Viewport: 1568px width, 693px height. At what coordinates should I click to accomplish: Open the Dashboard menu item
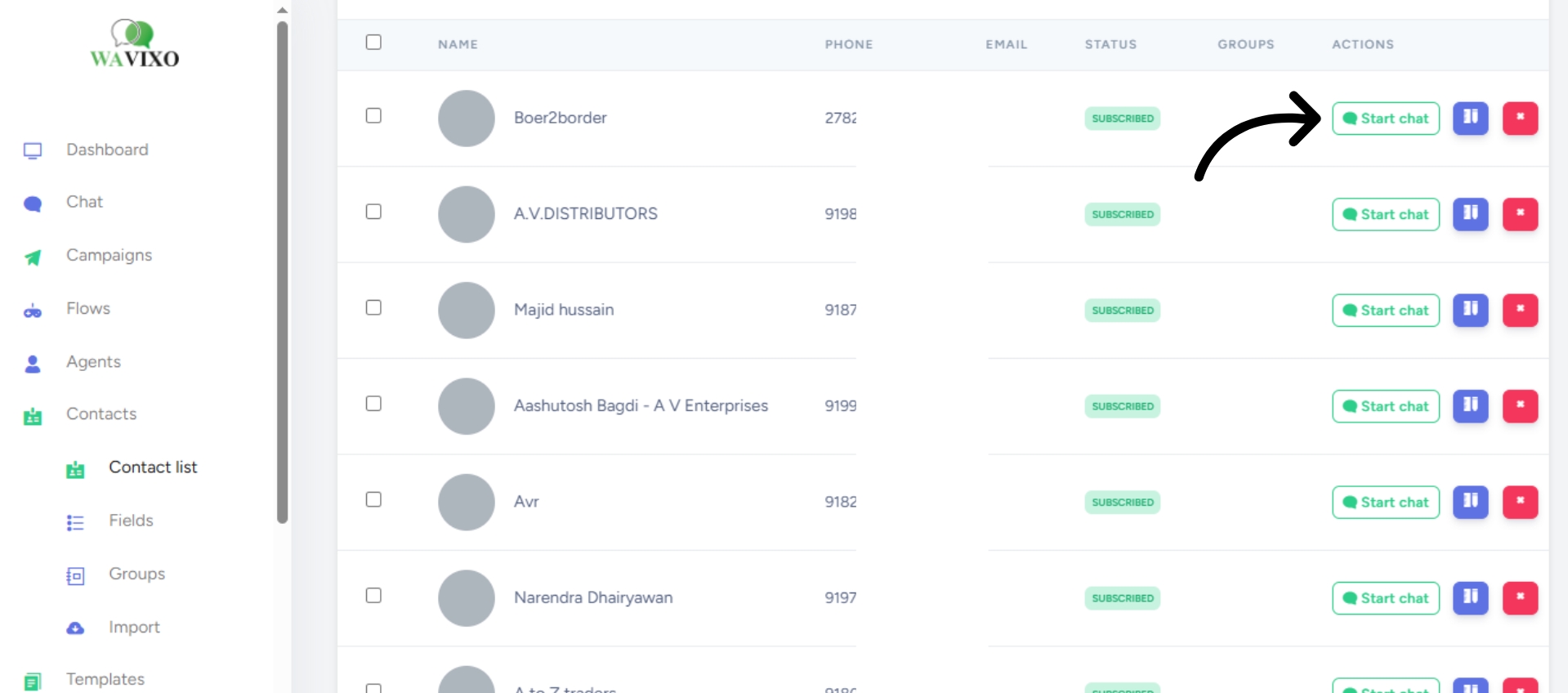(x=107, y=150)
